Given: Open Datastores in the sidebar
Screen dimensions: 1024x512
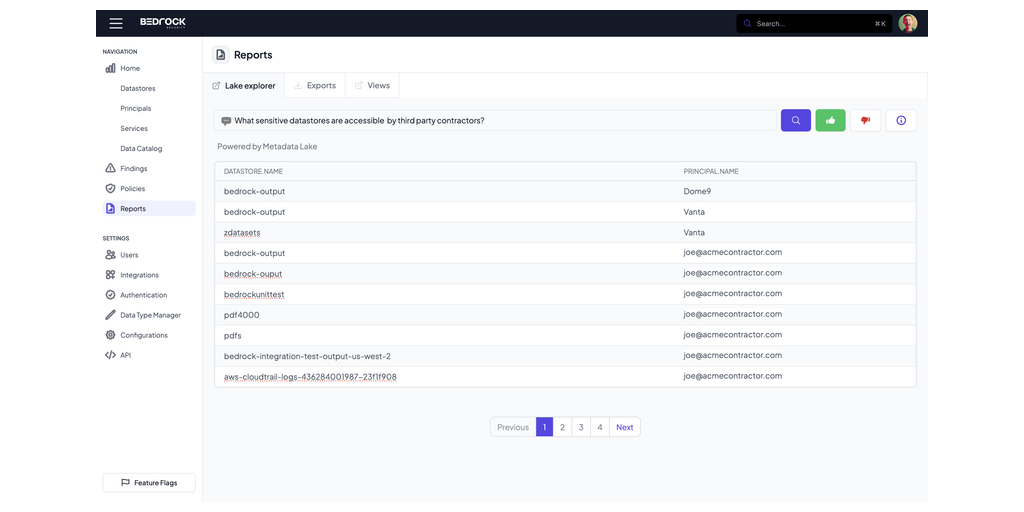Looking at the screenshot, I should click(x=138, y=88).
